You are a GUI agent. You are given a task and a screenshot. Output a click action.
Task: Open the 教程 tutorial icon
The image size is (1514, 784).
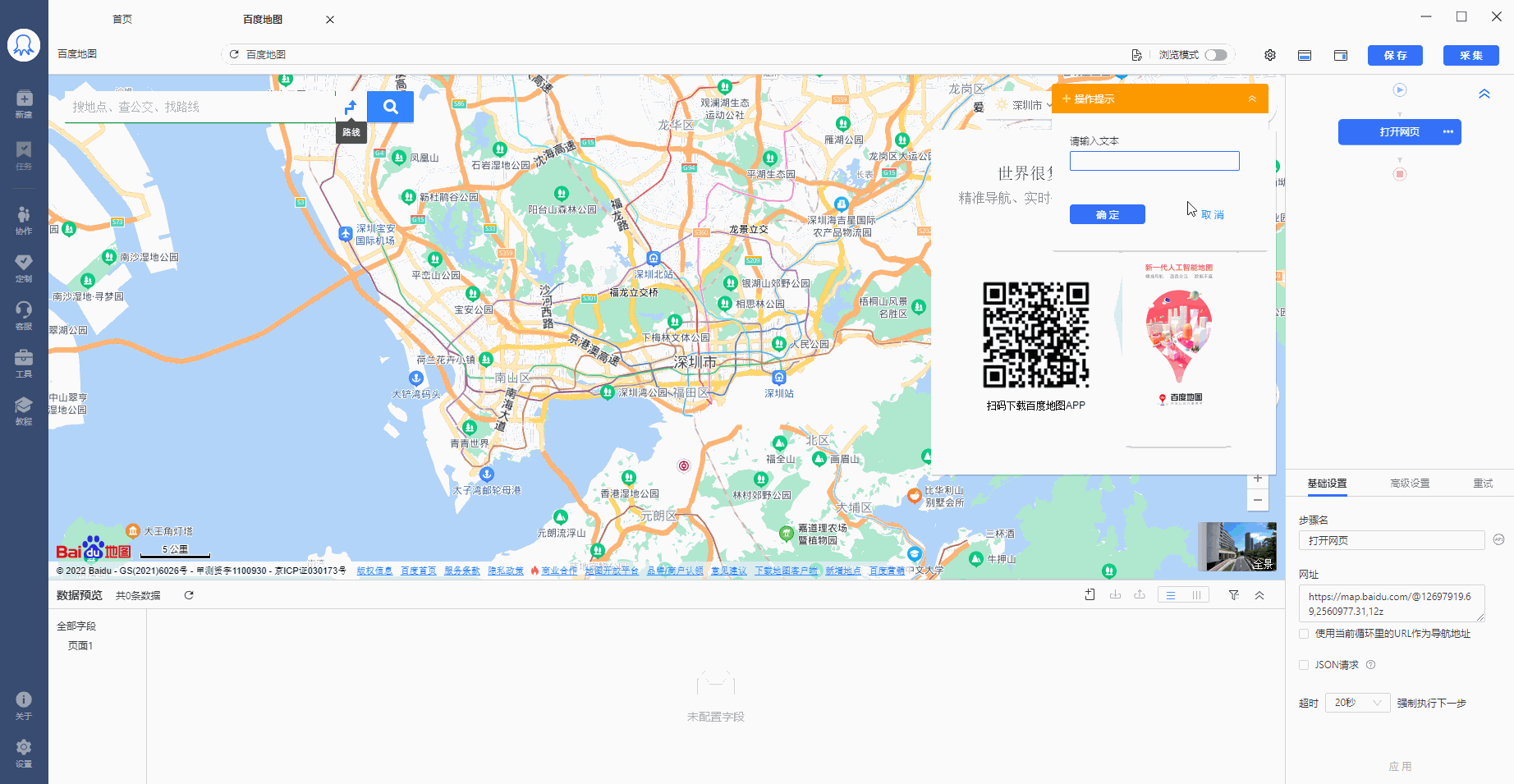point(24,410)
